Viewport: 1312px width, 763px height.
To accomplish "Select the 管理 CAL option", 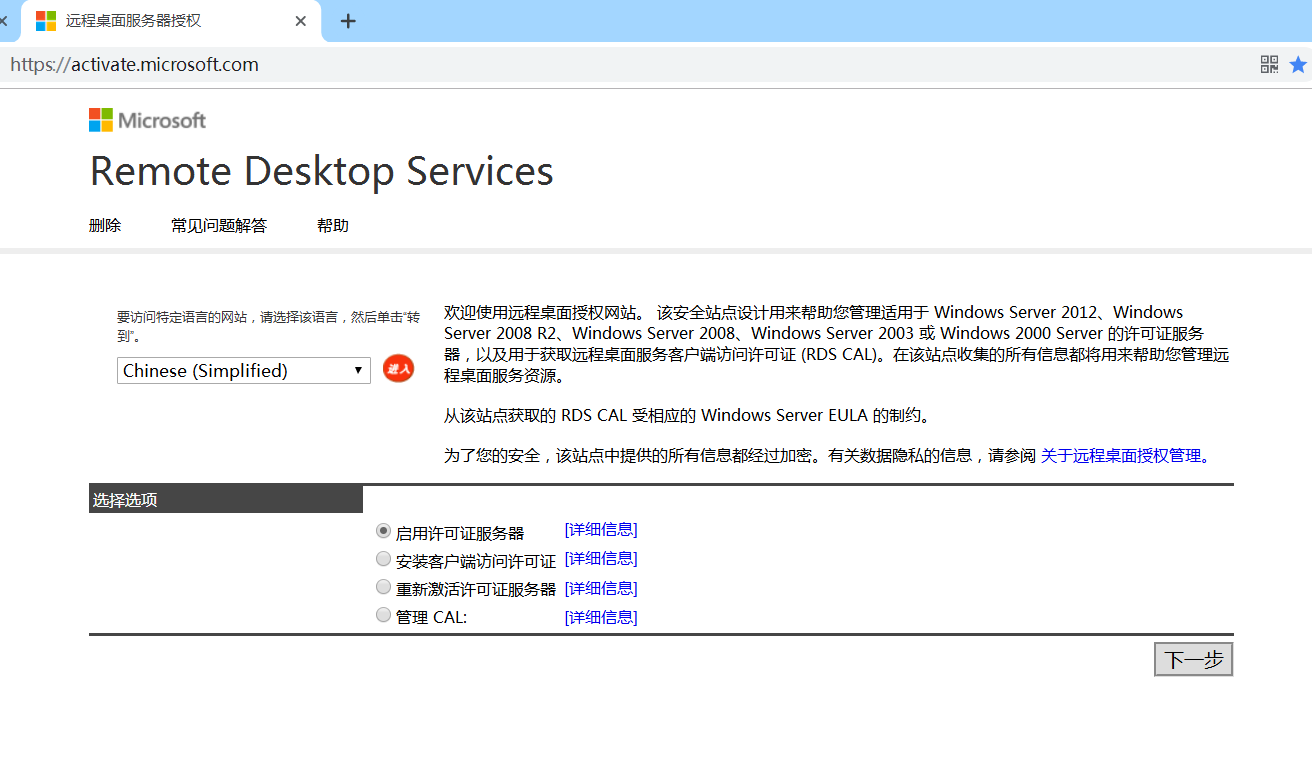I will (x=383, y=614).
